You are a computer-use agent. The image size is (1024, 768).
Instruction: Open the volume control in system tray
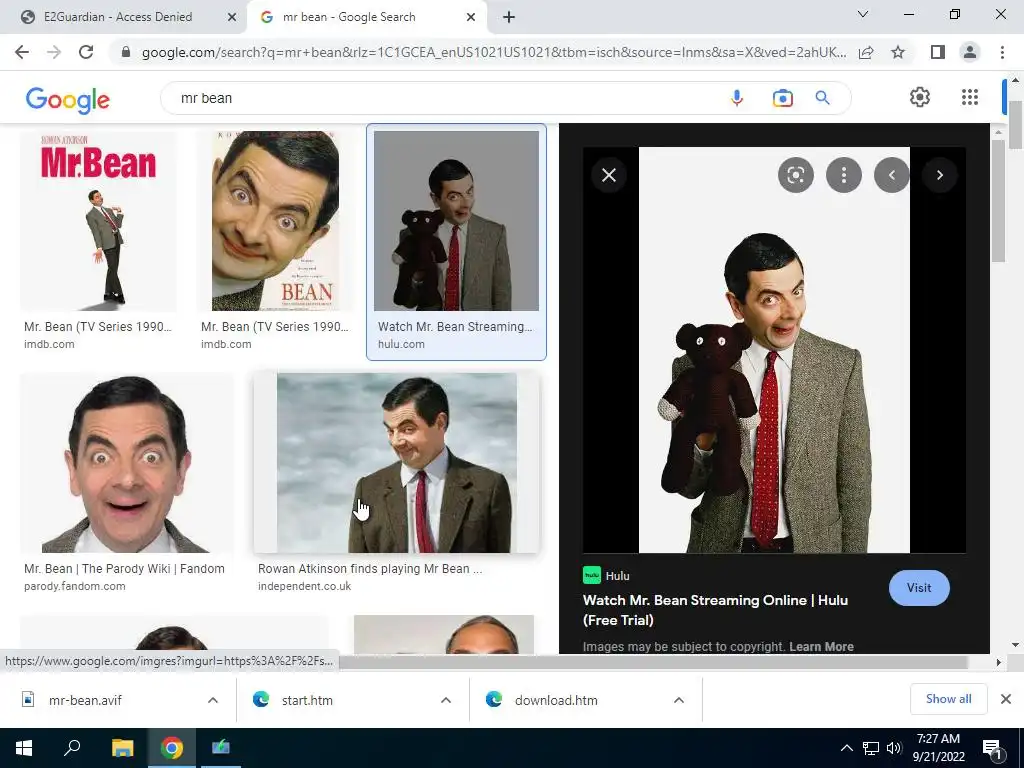tap(894, 748)
